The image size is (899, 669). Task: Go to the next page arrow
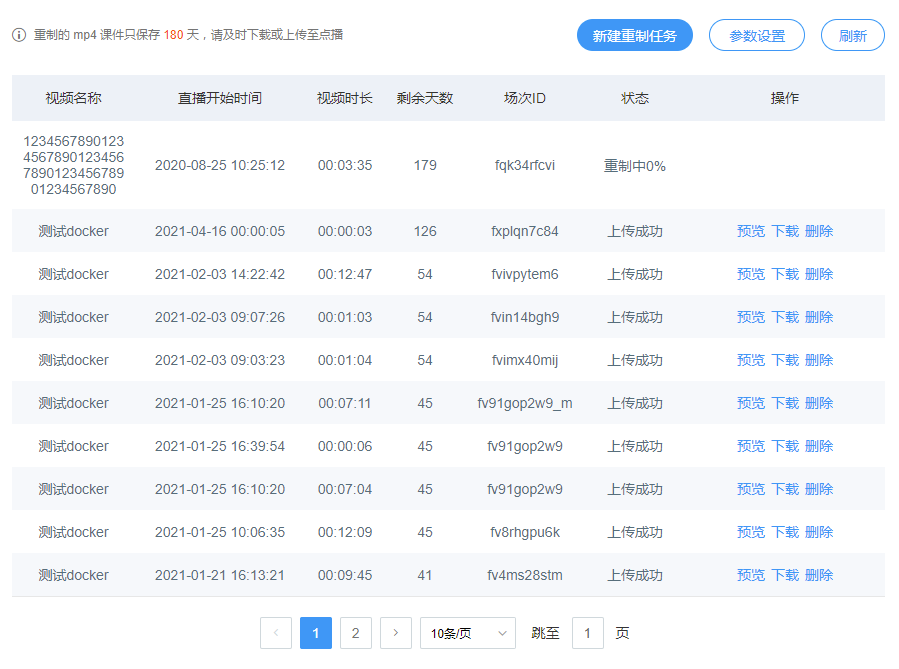(396, 633)
